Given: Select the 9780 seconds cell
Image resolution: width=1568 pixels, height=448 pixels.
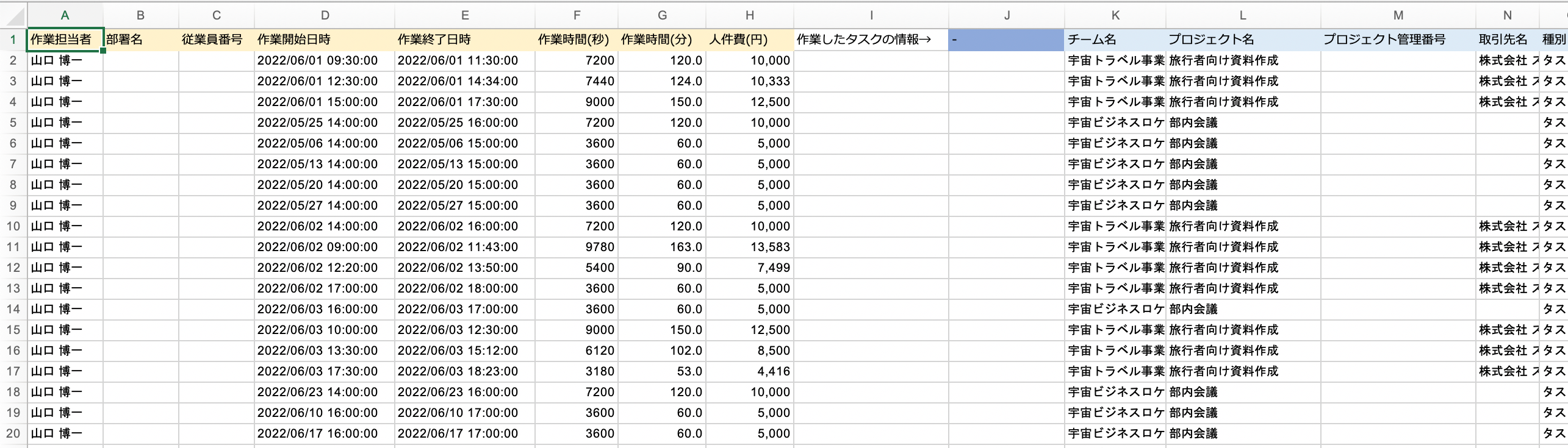Looking at the screenshot, I should (577, 247).
